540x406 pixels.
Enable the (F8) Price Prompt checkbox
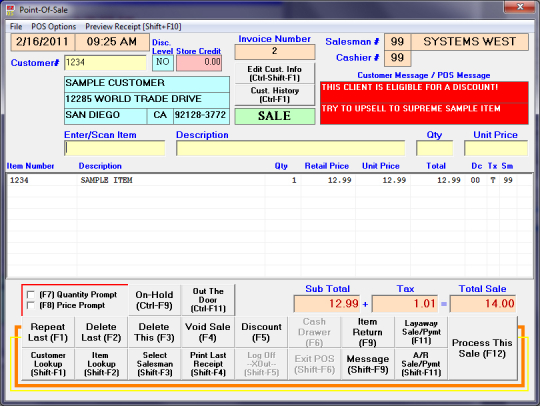(31, 305)
